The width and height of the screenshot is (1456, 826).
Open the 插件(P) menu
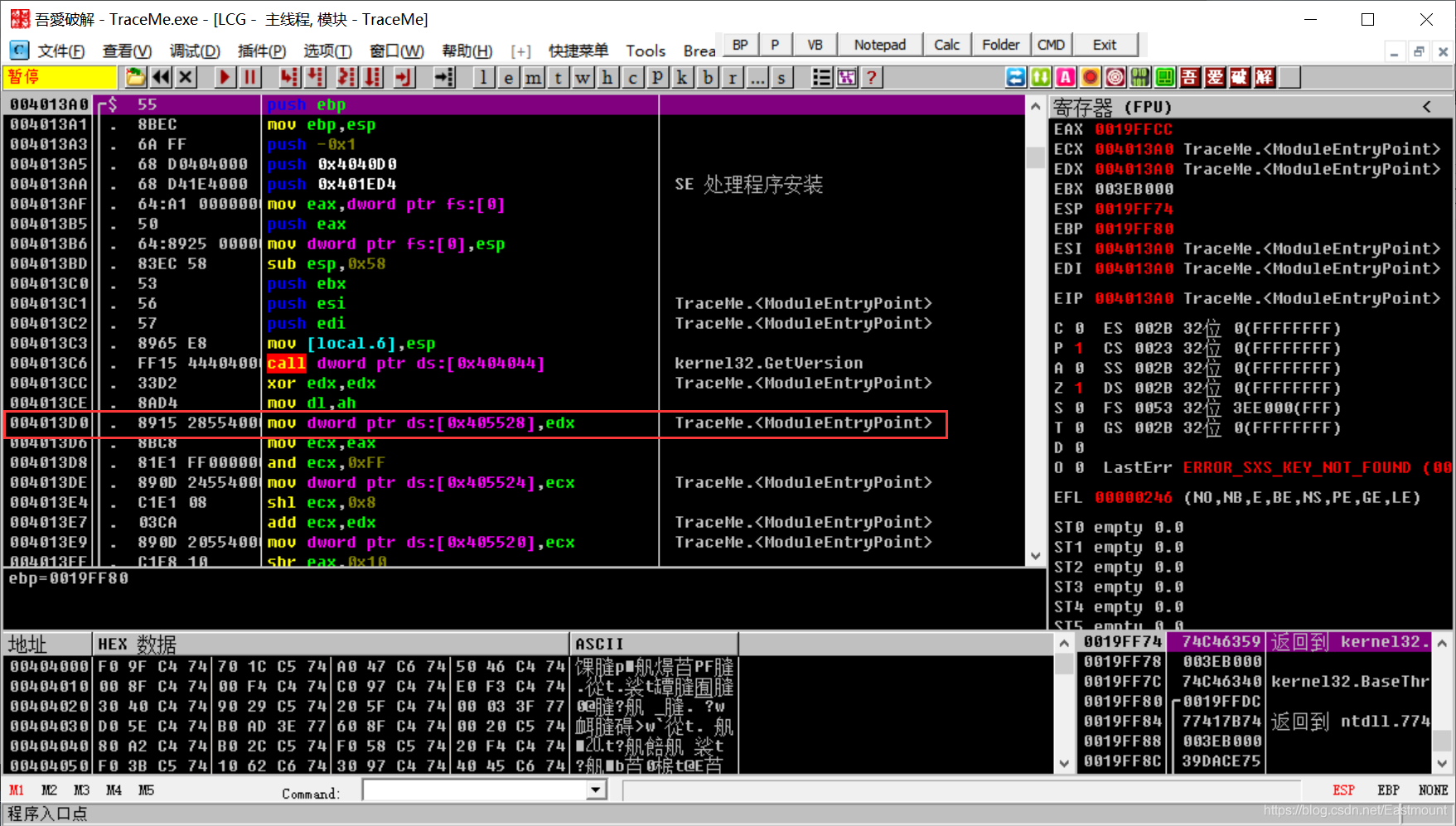[262, 51]
